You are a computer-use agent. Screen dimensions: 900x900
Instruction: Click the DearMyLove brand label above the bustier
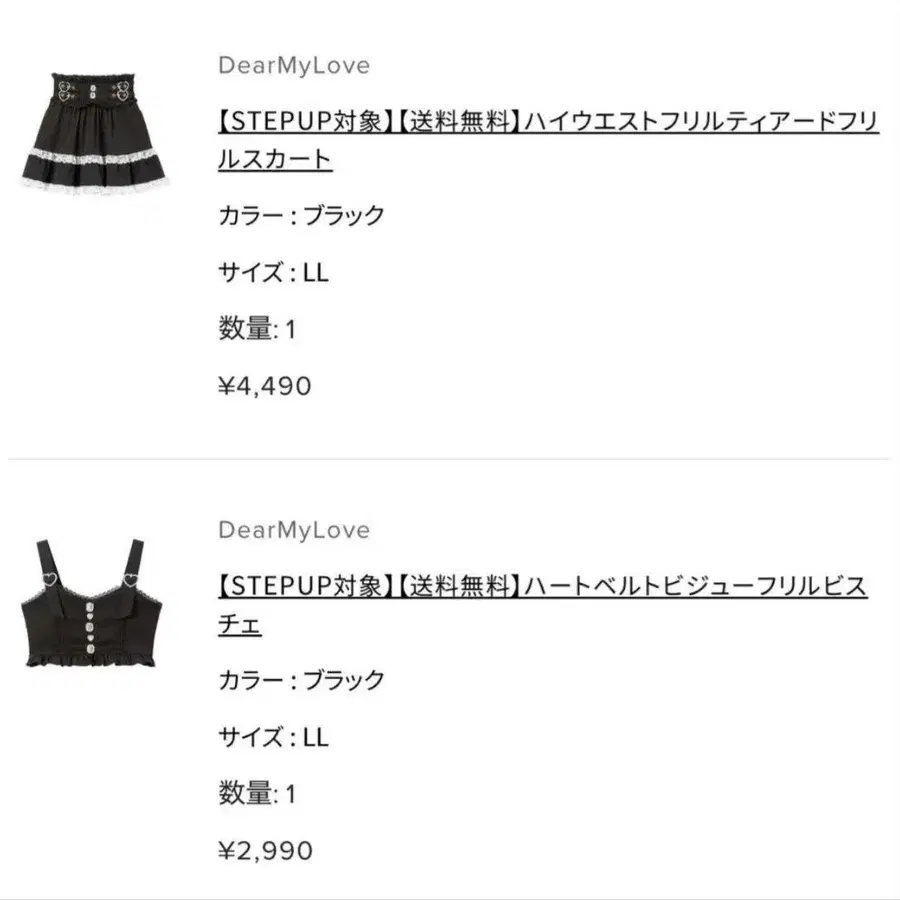[x=294, y=530]
